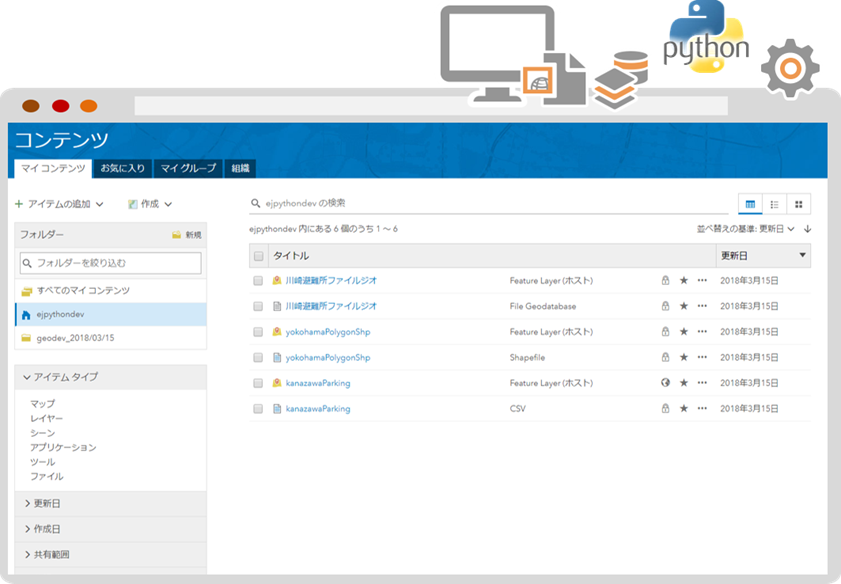Select the マイ コンテンツ tab
The image size is (841, 584).
click(x=53, y=168)
